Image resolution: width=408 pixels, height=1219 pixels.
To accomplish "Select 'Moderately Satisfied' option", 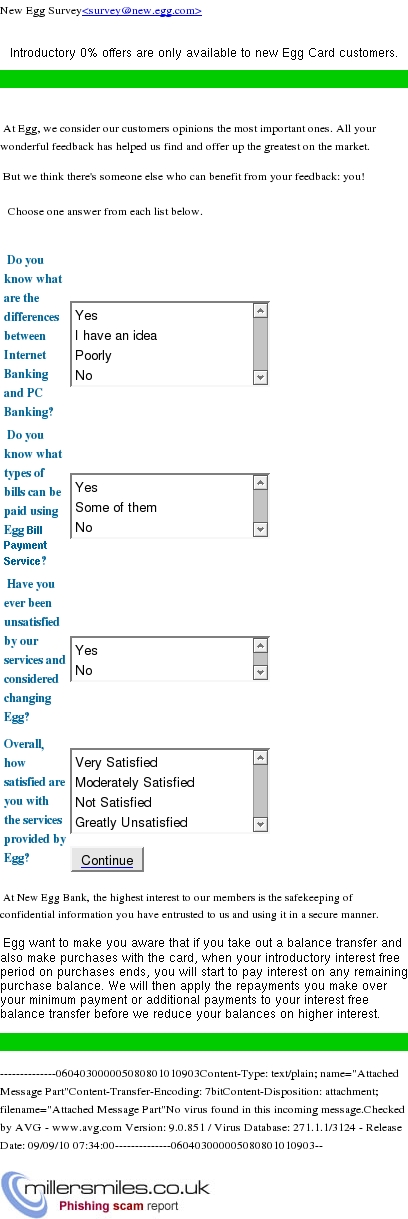I will [162, 782].
